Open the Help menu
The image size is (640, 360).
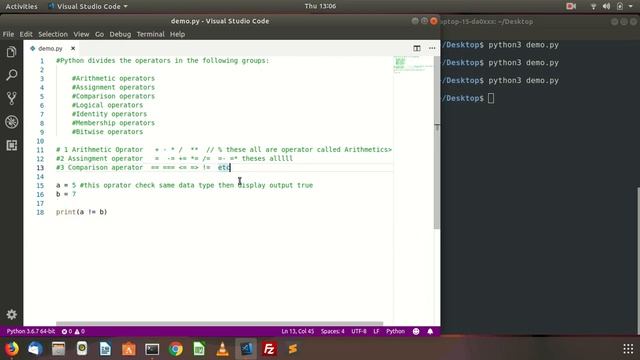(x=177, y=34)
